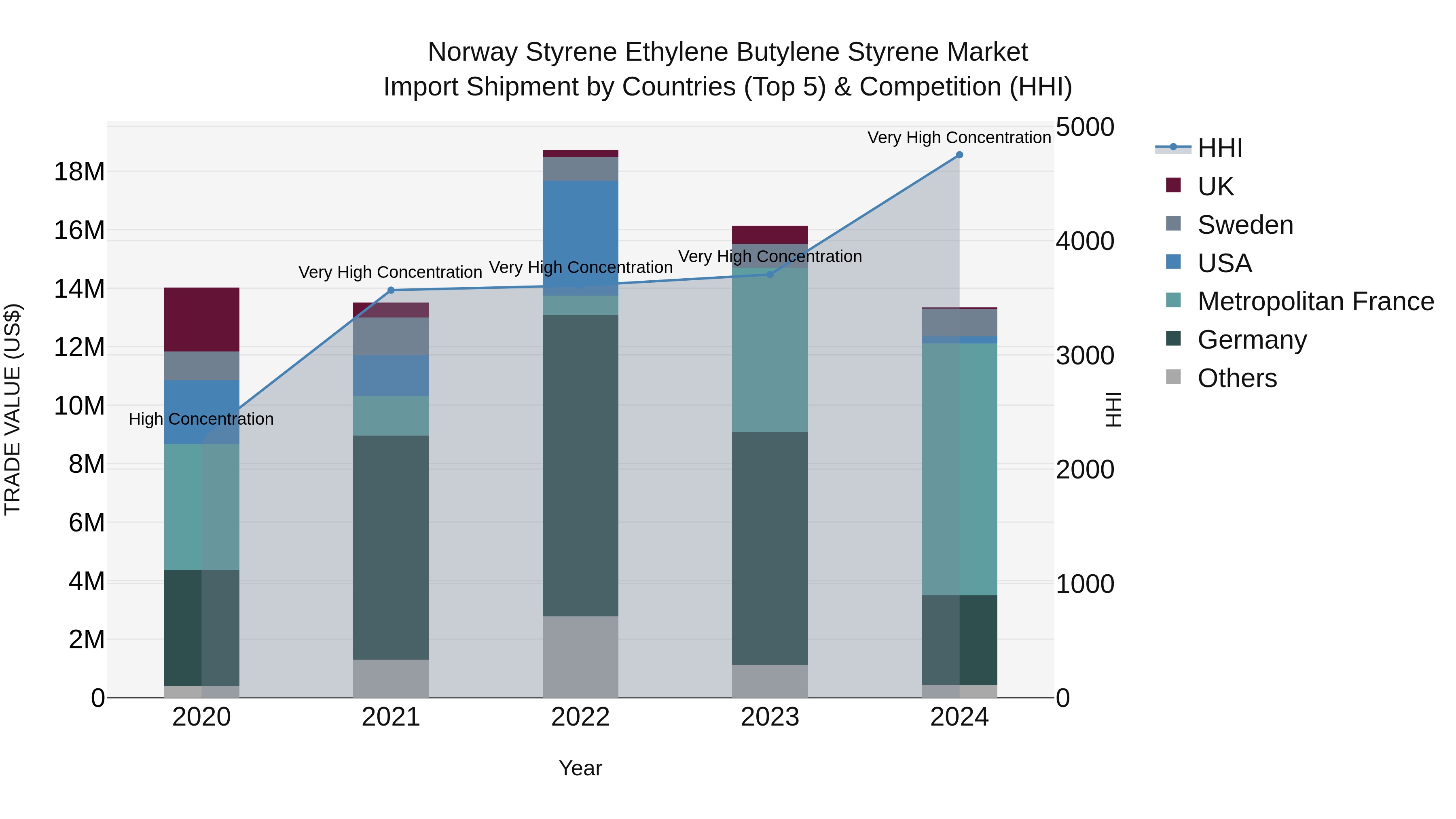The height and width of the screenshot is (819, 1456).
Task: Toggle the Others legend entry
Action: point(1221,378)
